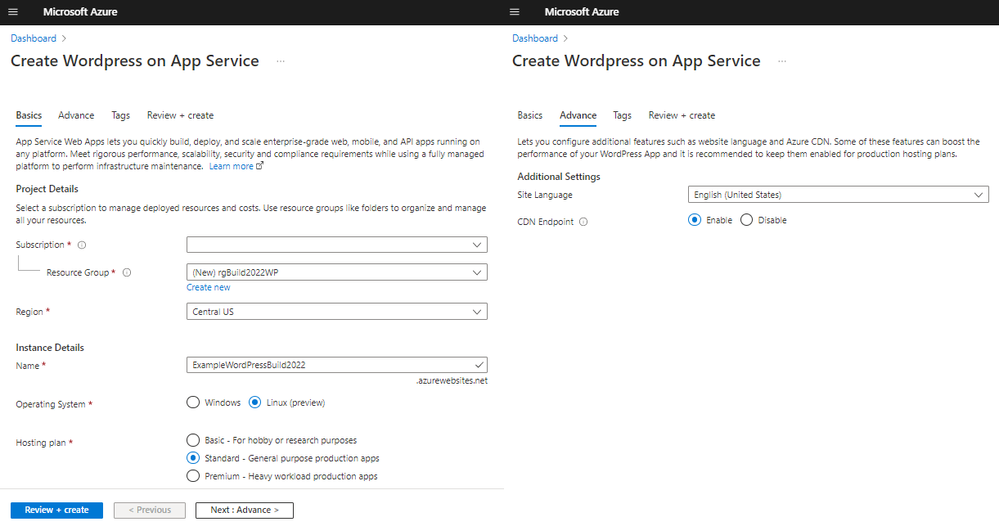
Task: Open the Subscription dropdown
Action: pos(337,245)
